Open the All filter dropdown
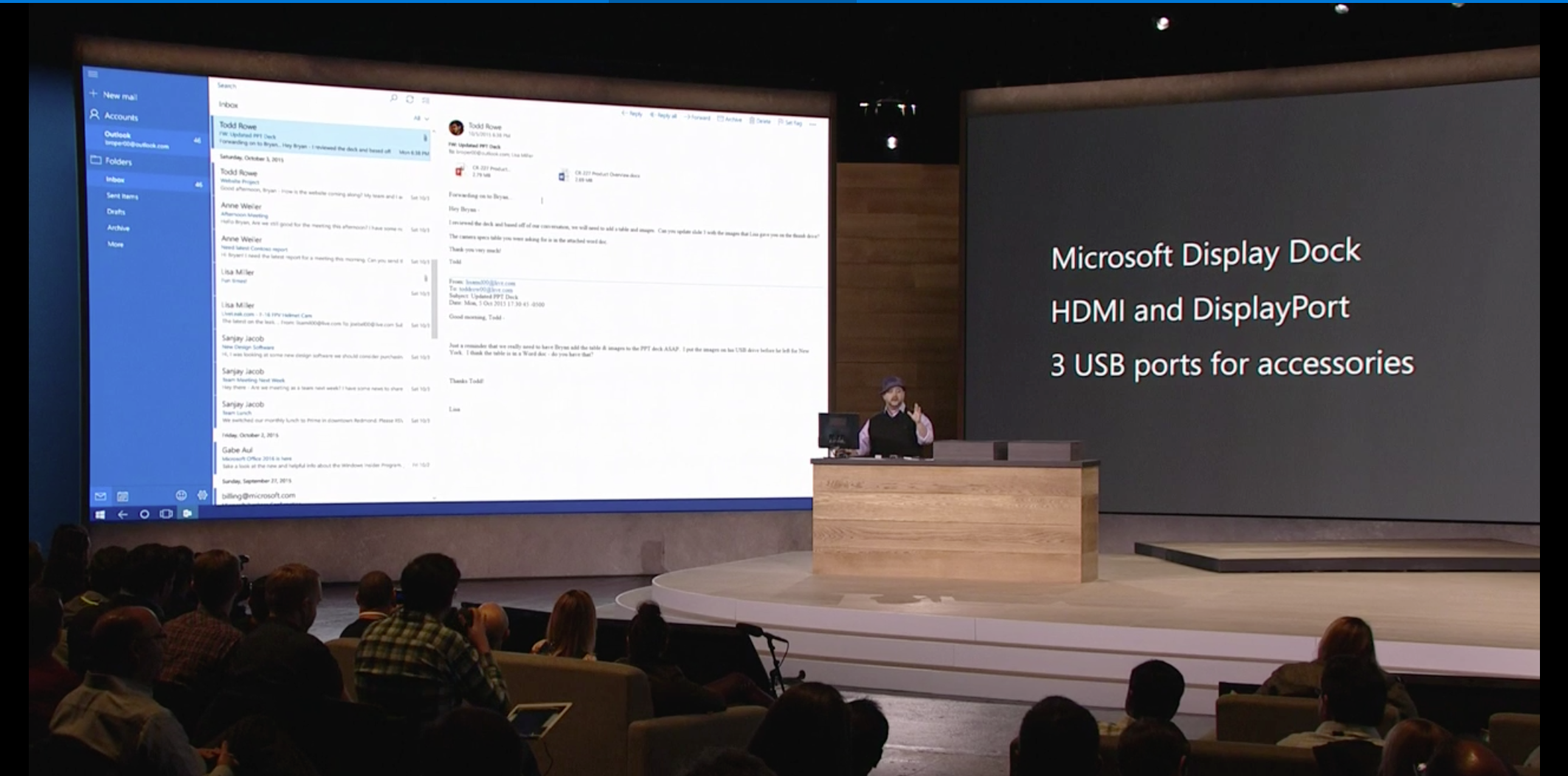This screenshot has width=1568, height=776. point(421,118)
